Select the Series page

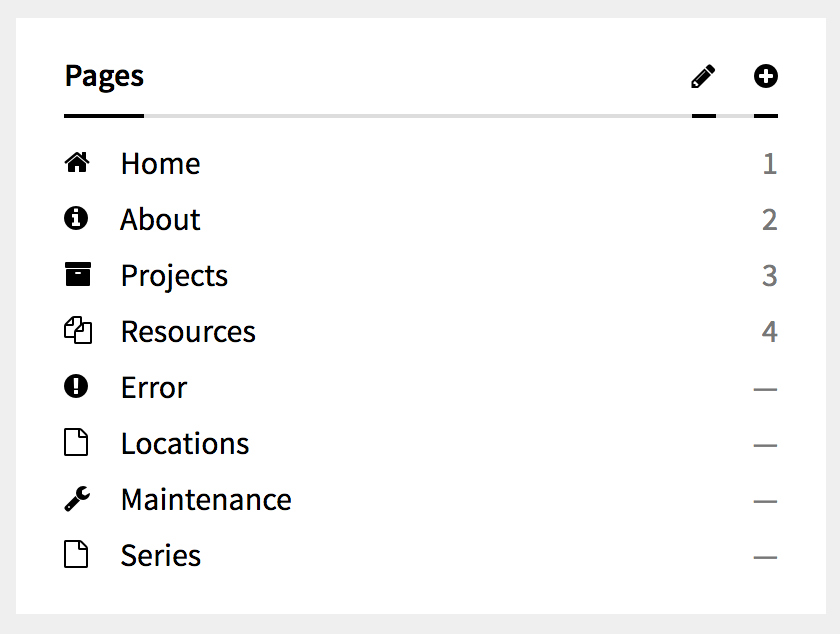pos(161,556)
